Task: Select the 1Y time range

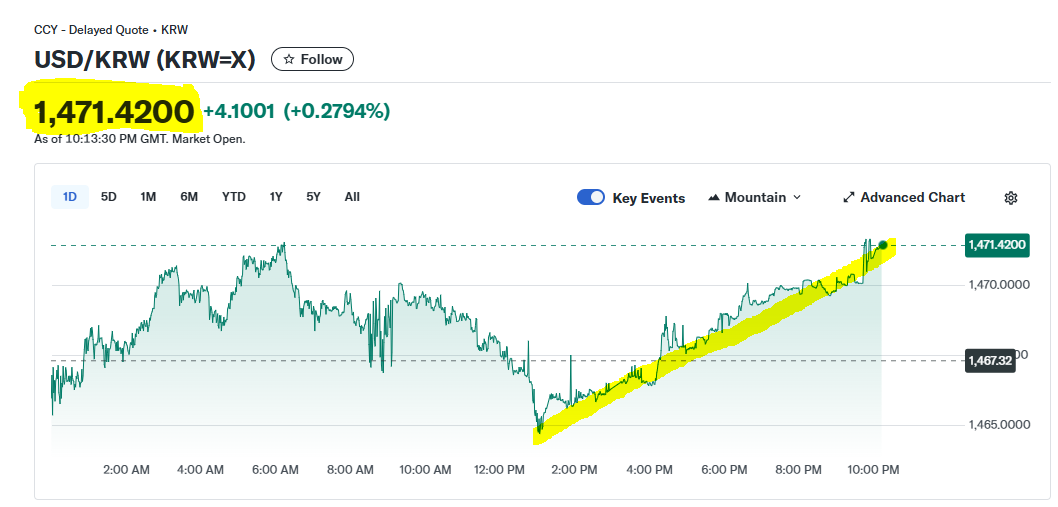Action: pyautogui.click(x=276, y=197)
